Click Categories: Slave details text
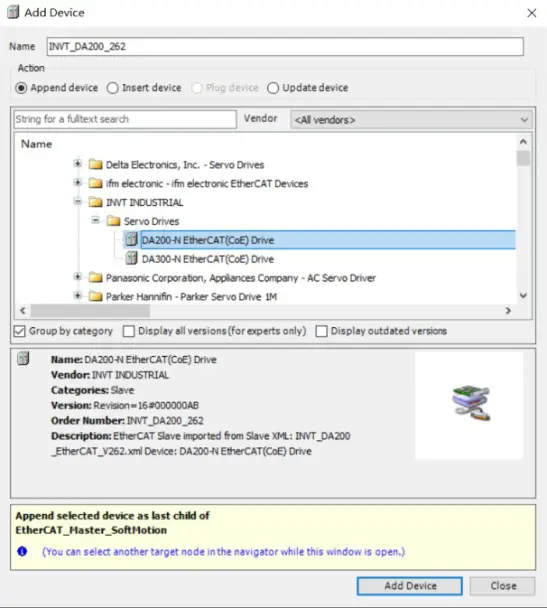Viewport: 547px width, 608px height. [92, 390]
